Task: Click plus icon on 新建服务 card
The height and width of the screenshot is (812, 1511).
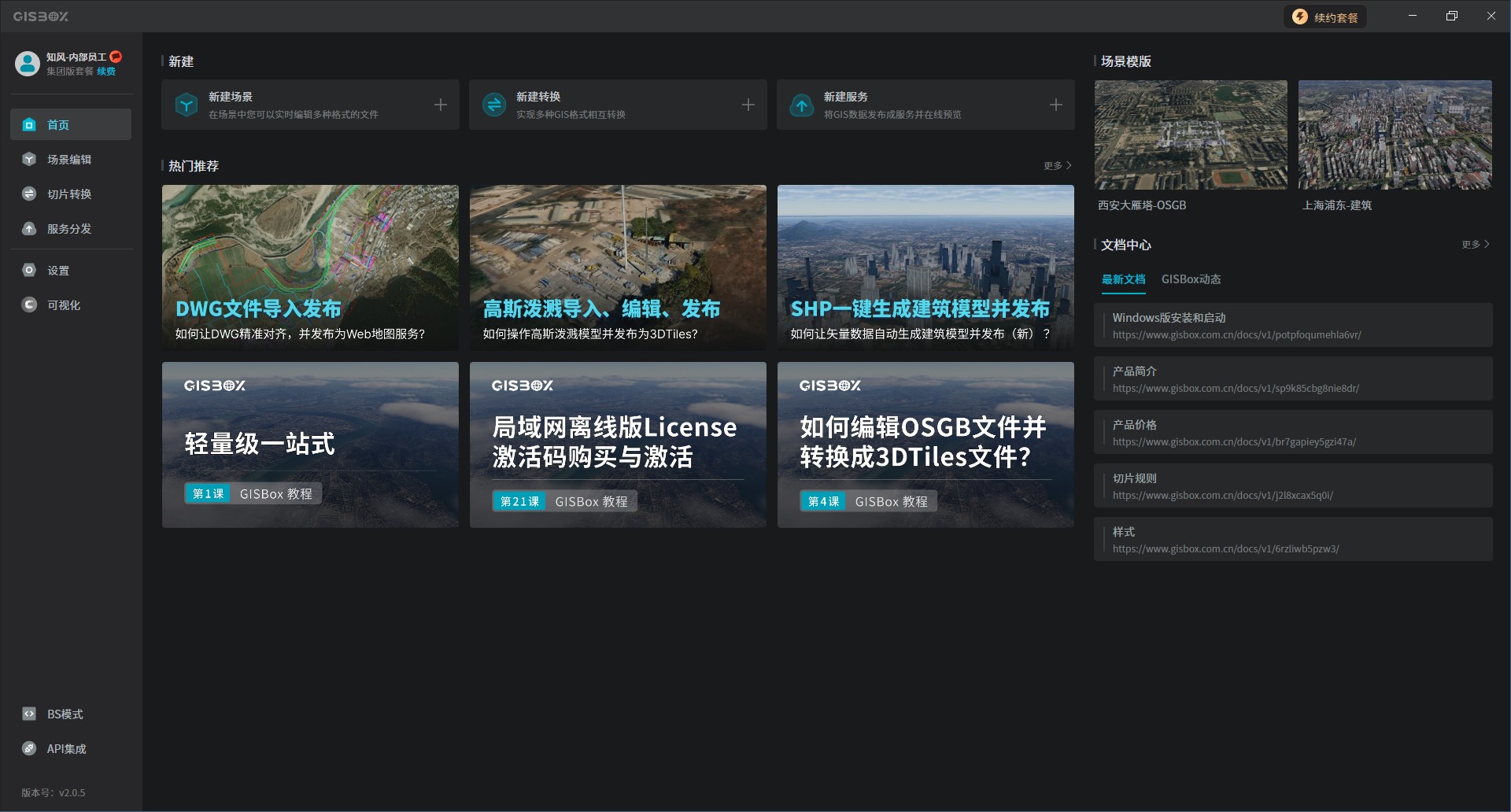Action: 1056,105
